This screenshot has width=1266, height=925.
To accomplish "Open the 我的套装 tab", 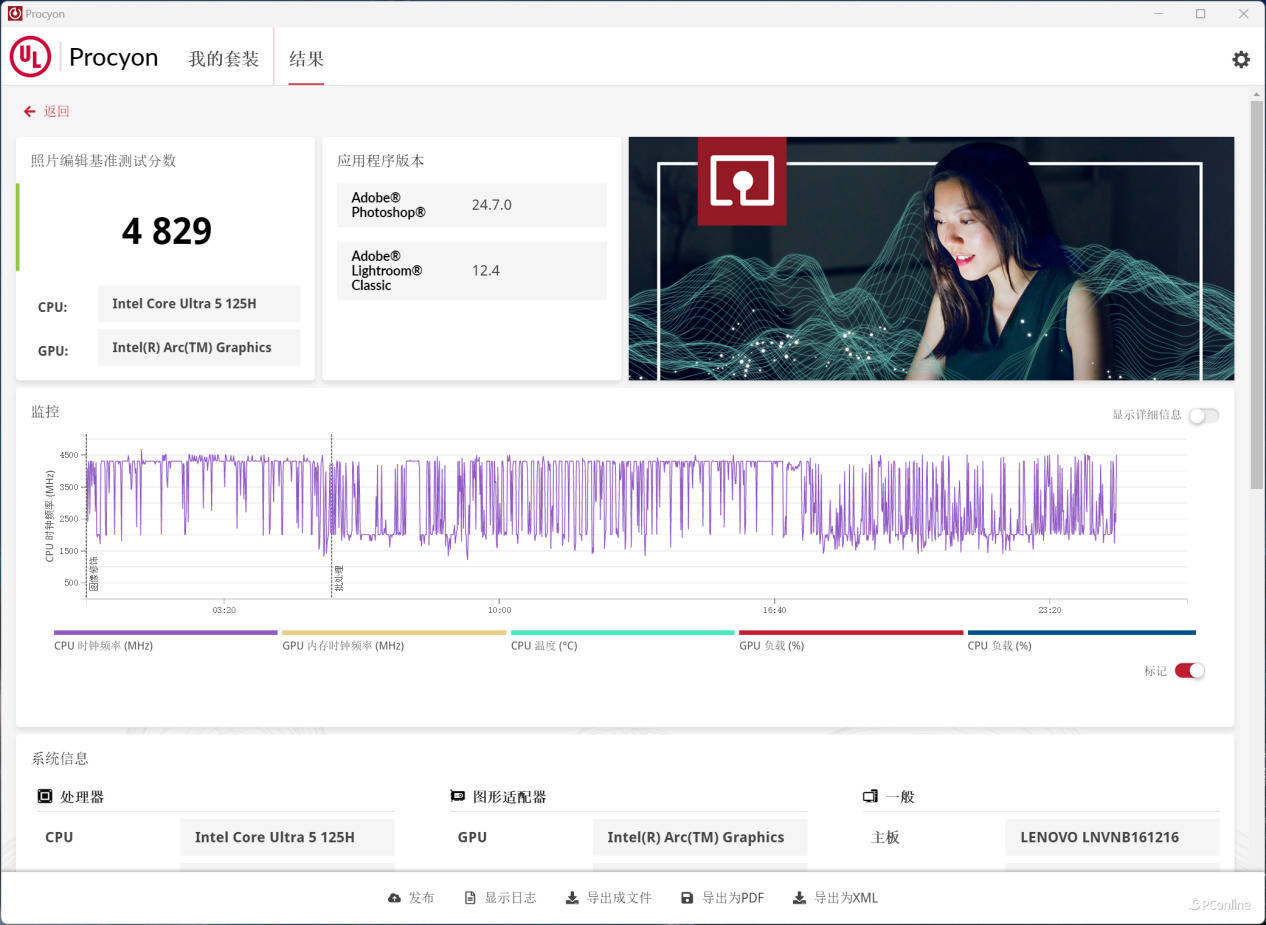I will tap(224, 59).
